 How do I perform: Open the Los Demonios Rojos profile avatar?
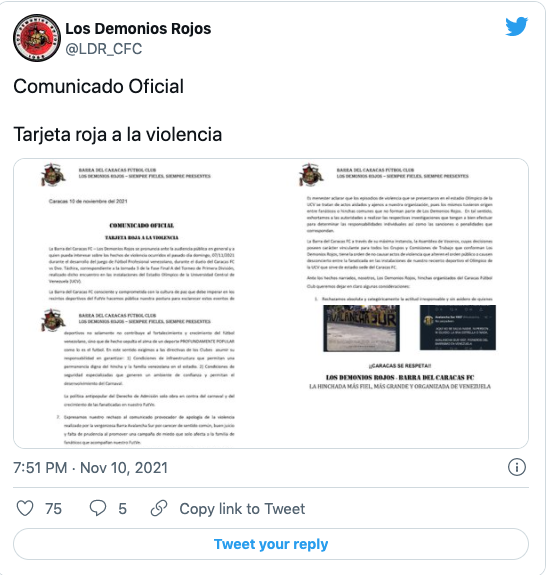point(37,38)
